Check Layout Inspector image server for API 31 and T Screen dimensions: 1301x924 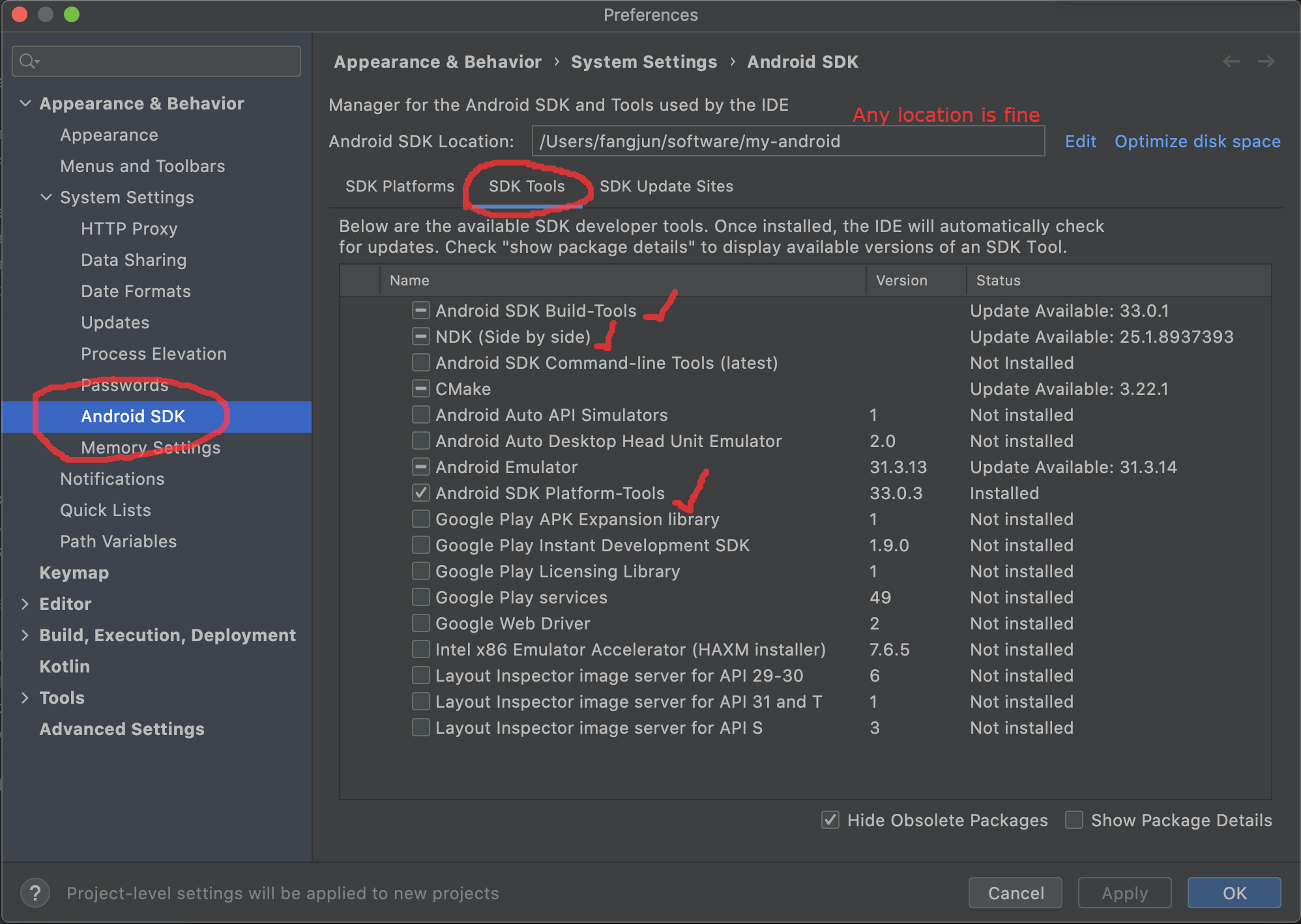click(421, 701)
